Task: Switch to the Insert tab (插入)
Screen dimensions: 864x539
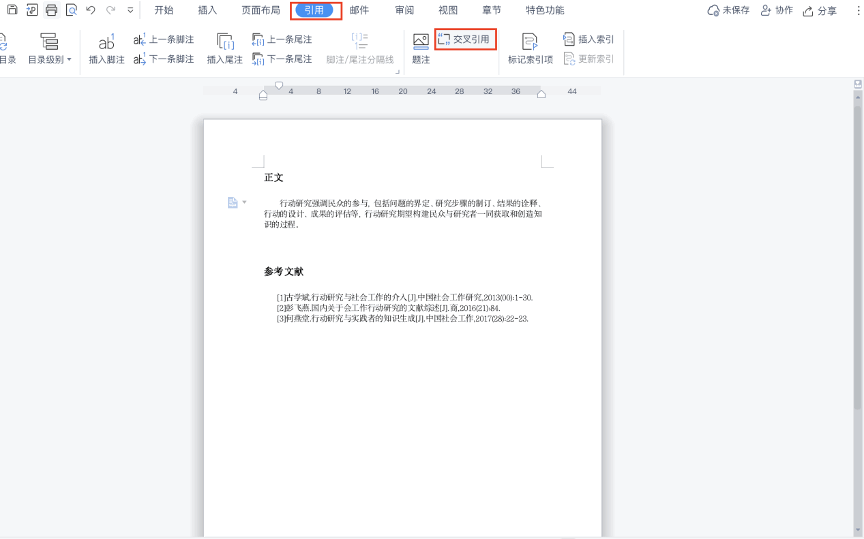Action: (x=207, y=10)
